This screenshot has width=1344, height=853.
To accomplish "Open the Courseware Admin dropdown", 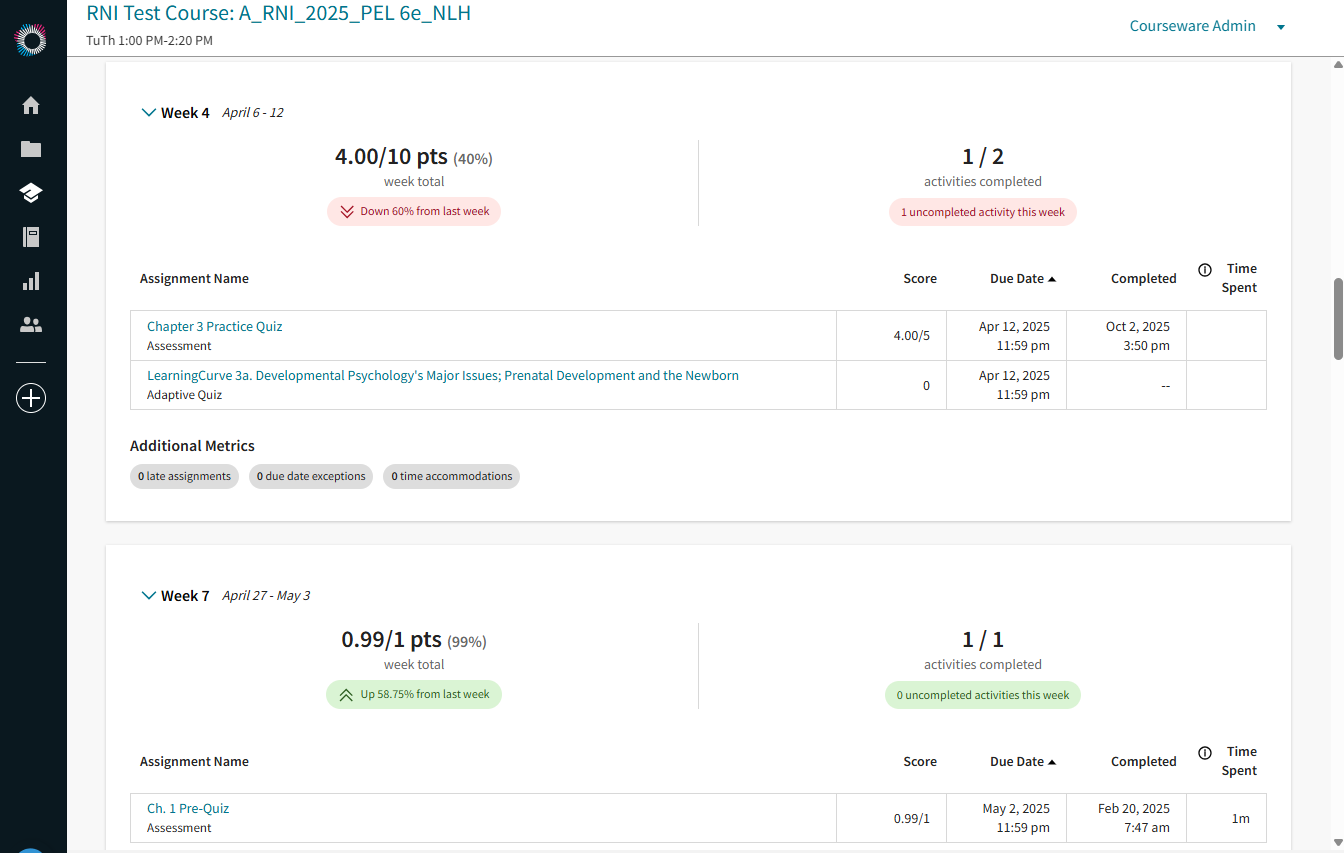I will point(1207,26).
